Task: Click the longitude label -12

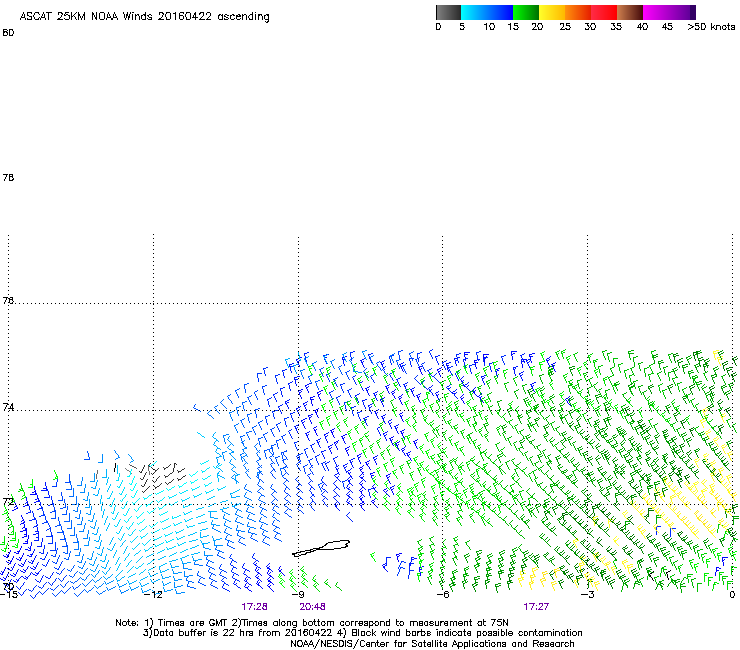Action: tap(154, 595)
